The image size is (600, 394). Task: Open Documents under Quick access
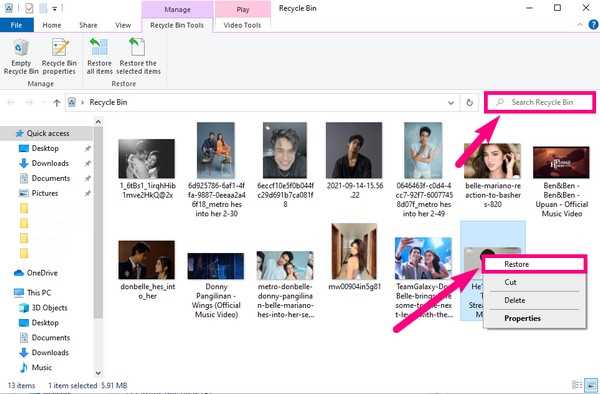pos(51,178)
